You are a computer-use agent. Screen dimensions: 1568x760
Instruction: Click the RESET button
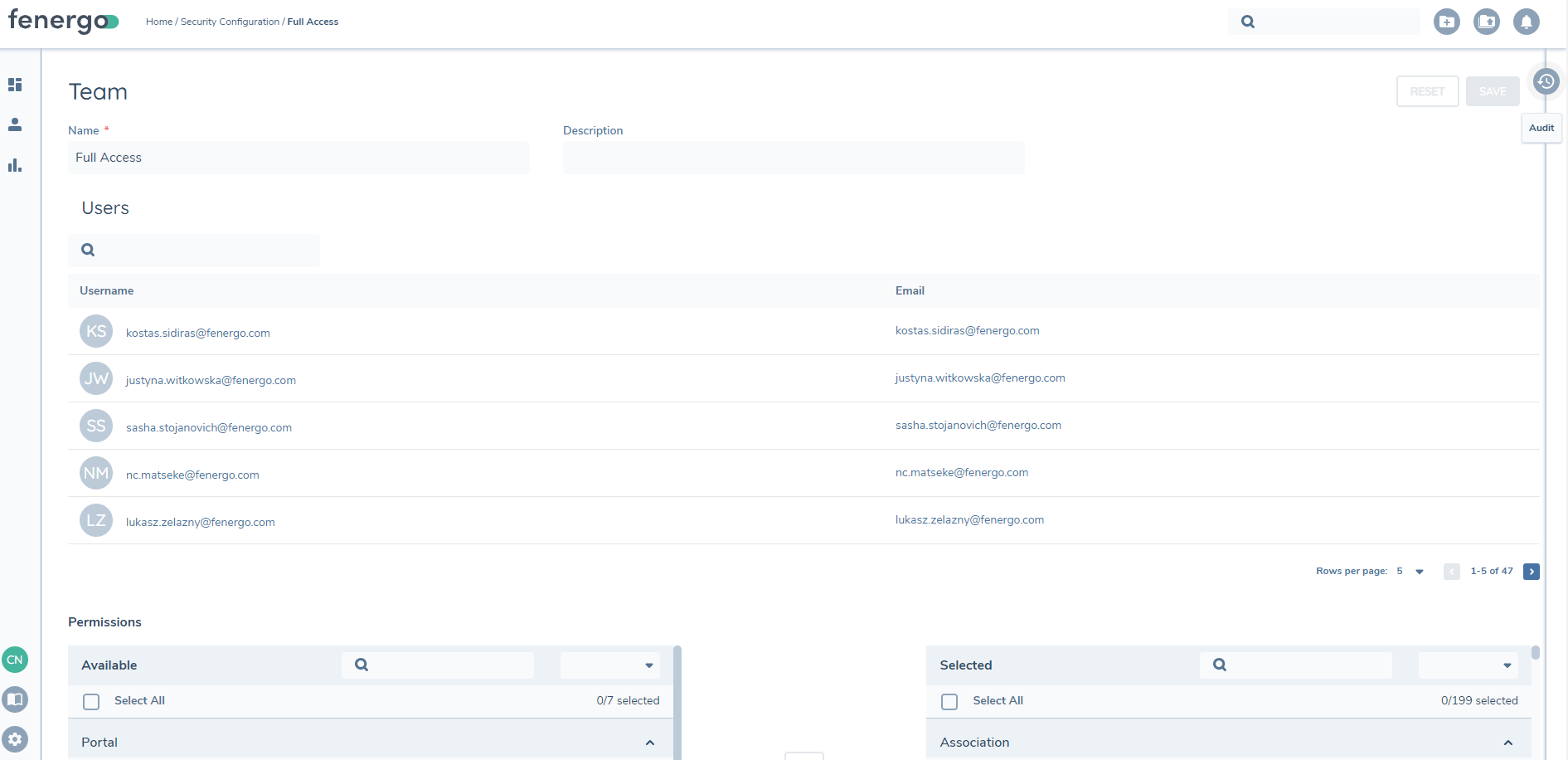pyautogui.click(x=1427, y=91)
